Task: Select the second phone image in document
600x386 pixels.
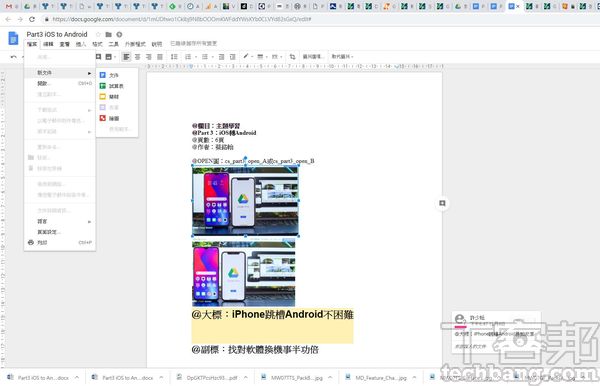Action: (244, 273)
